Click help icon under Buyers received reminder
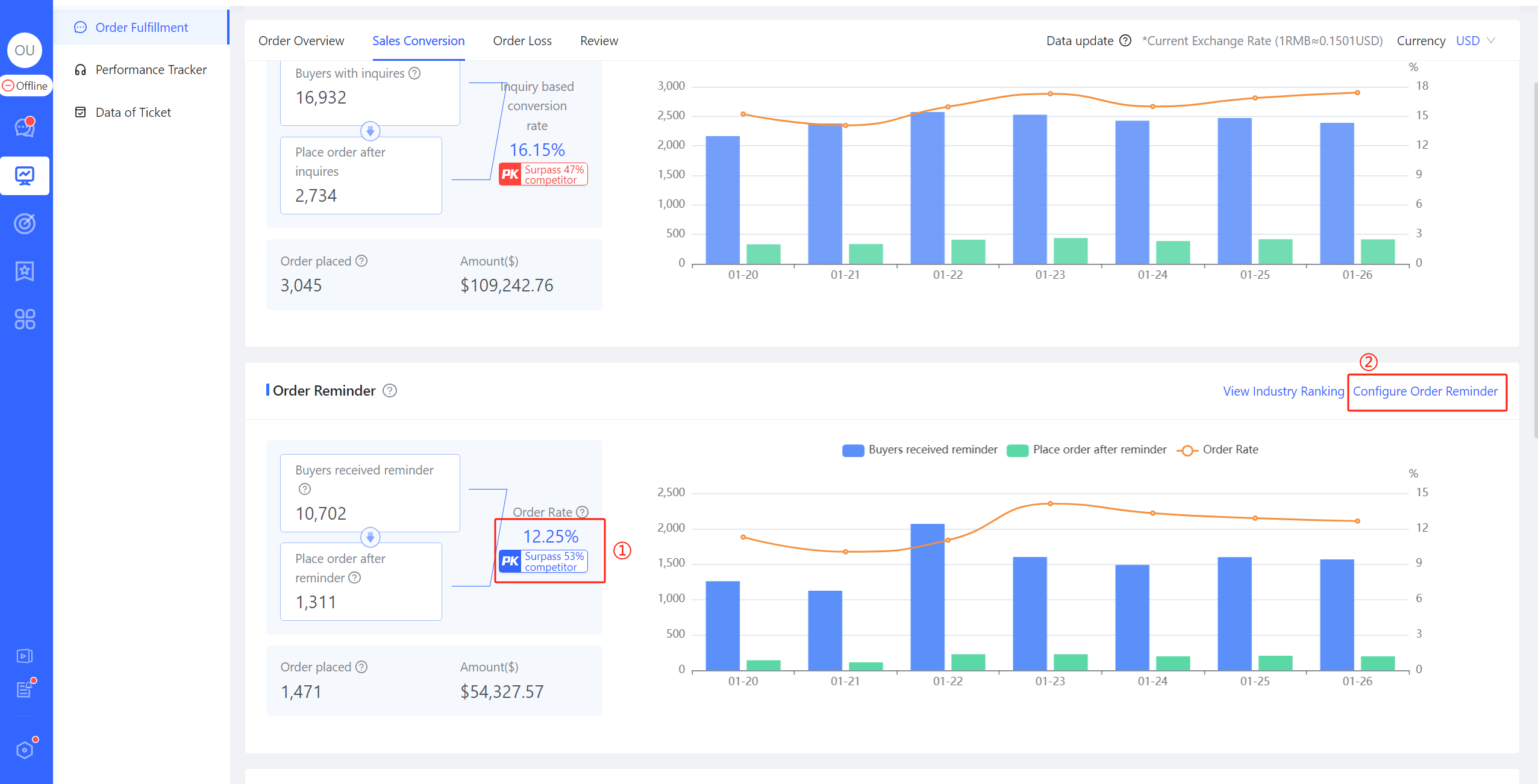This screenshot has height=784, width=1538. coord(305,489)
